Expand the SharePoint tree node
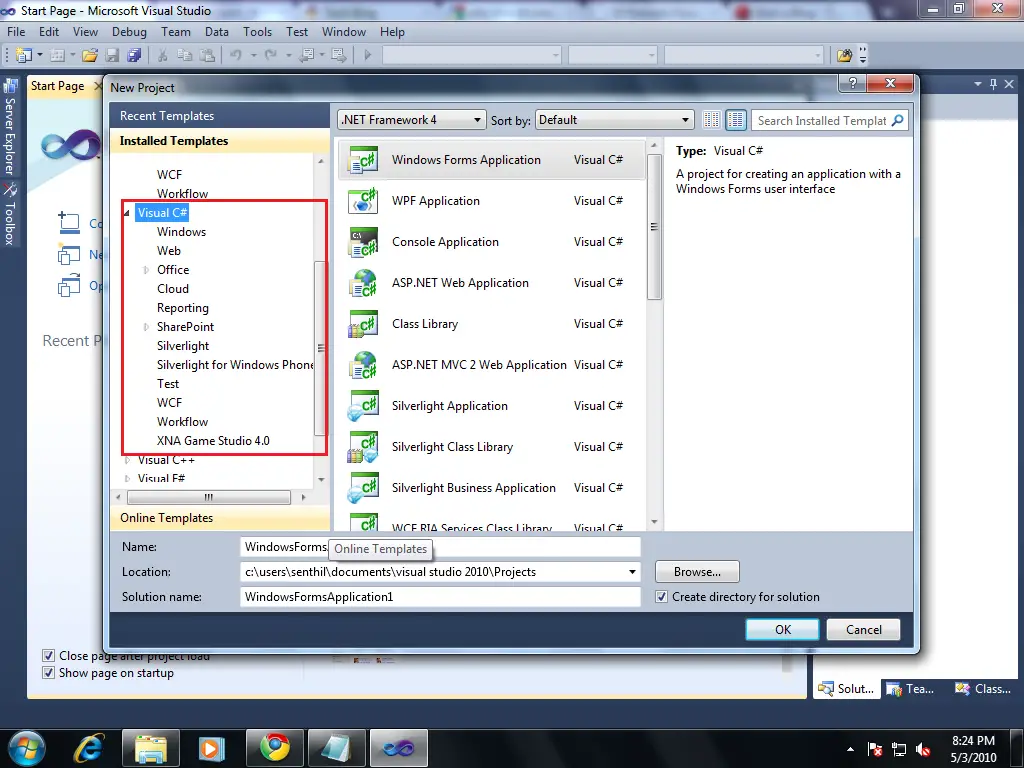 tap(146, 327)
